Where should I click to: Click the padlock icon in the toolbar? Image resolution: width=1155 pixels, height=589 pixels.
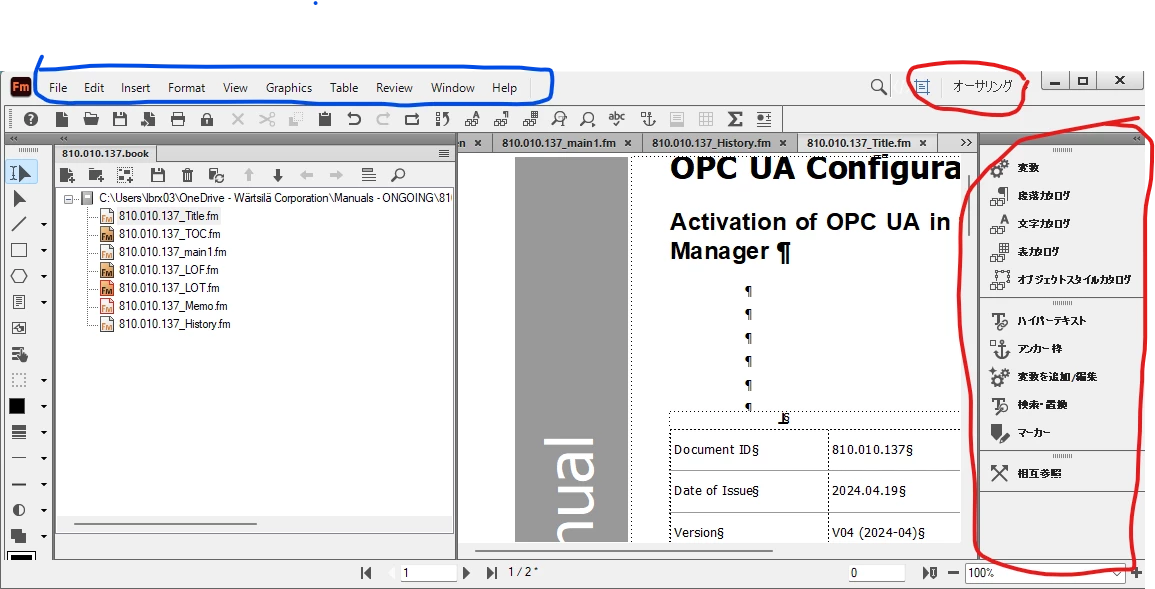pyautogui.click(x=207, y=119)
